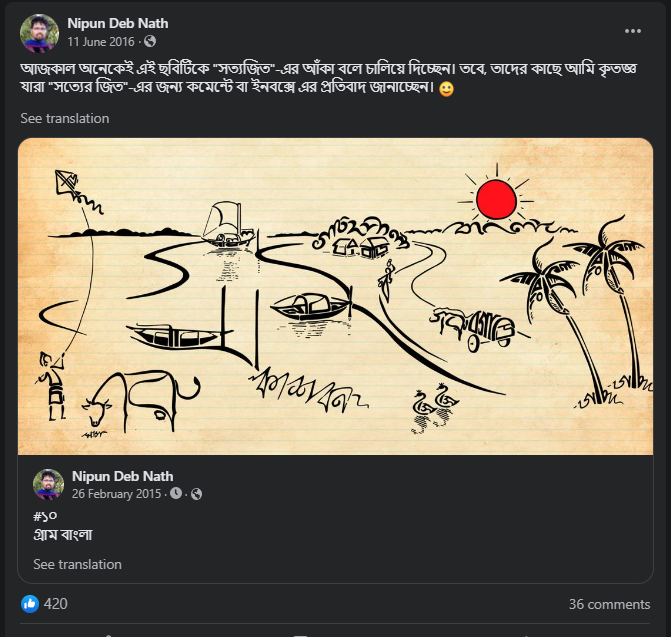Expand the 36 comments
The image size is (671, 637).
(609, 604)
